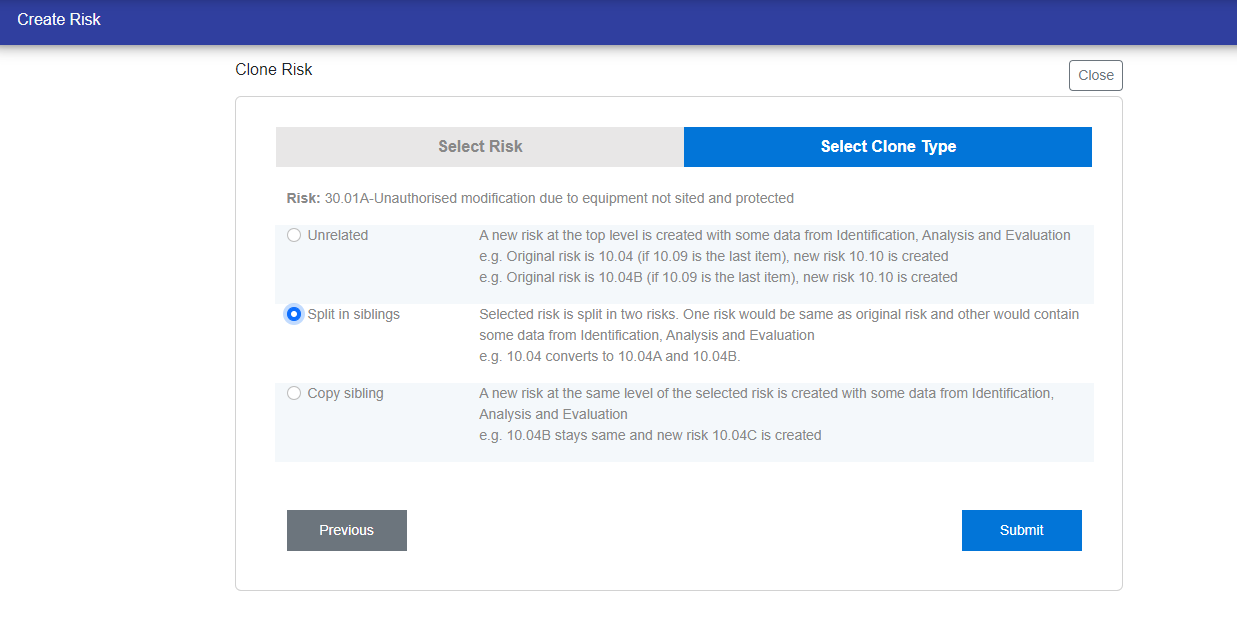
Task: Click the 30.01A-Unauthorised modification risk name
Action: pos(559,198)
